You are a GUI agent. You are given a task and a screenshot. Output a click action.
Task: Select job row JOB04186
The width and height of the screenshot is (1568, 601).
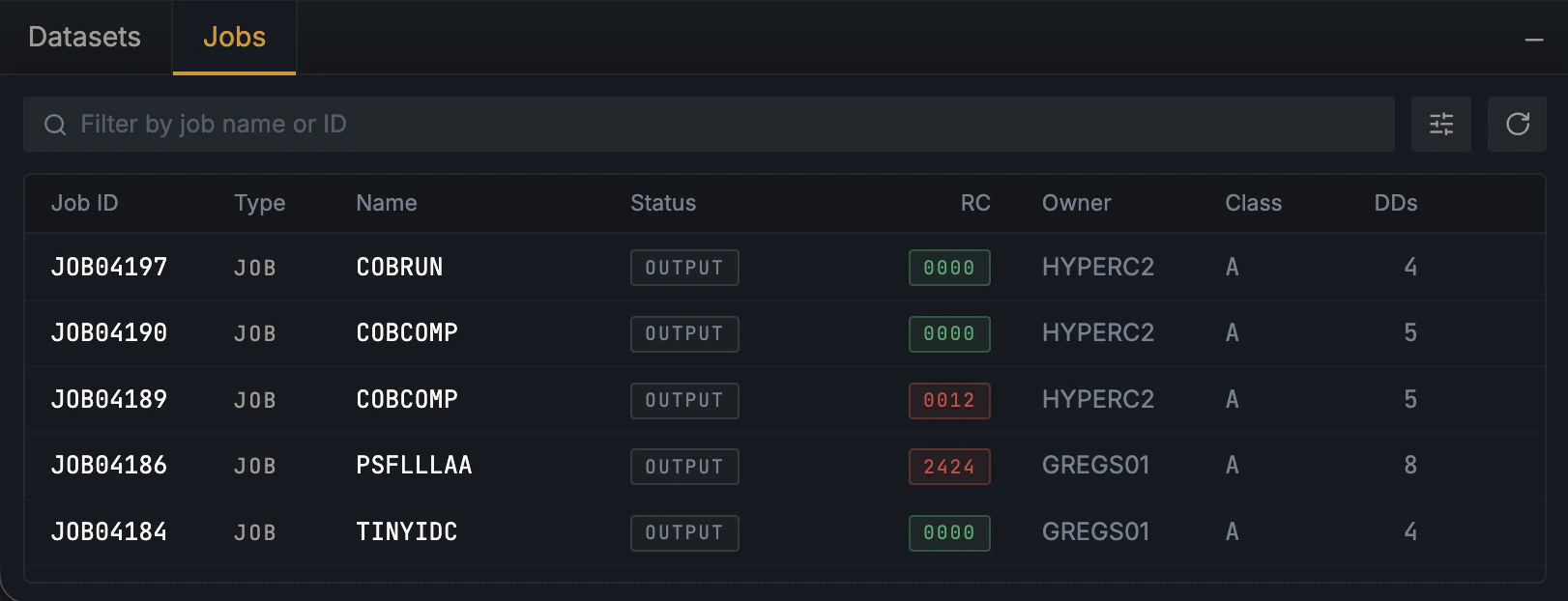click(784, 466)
